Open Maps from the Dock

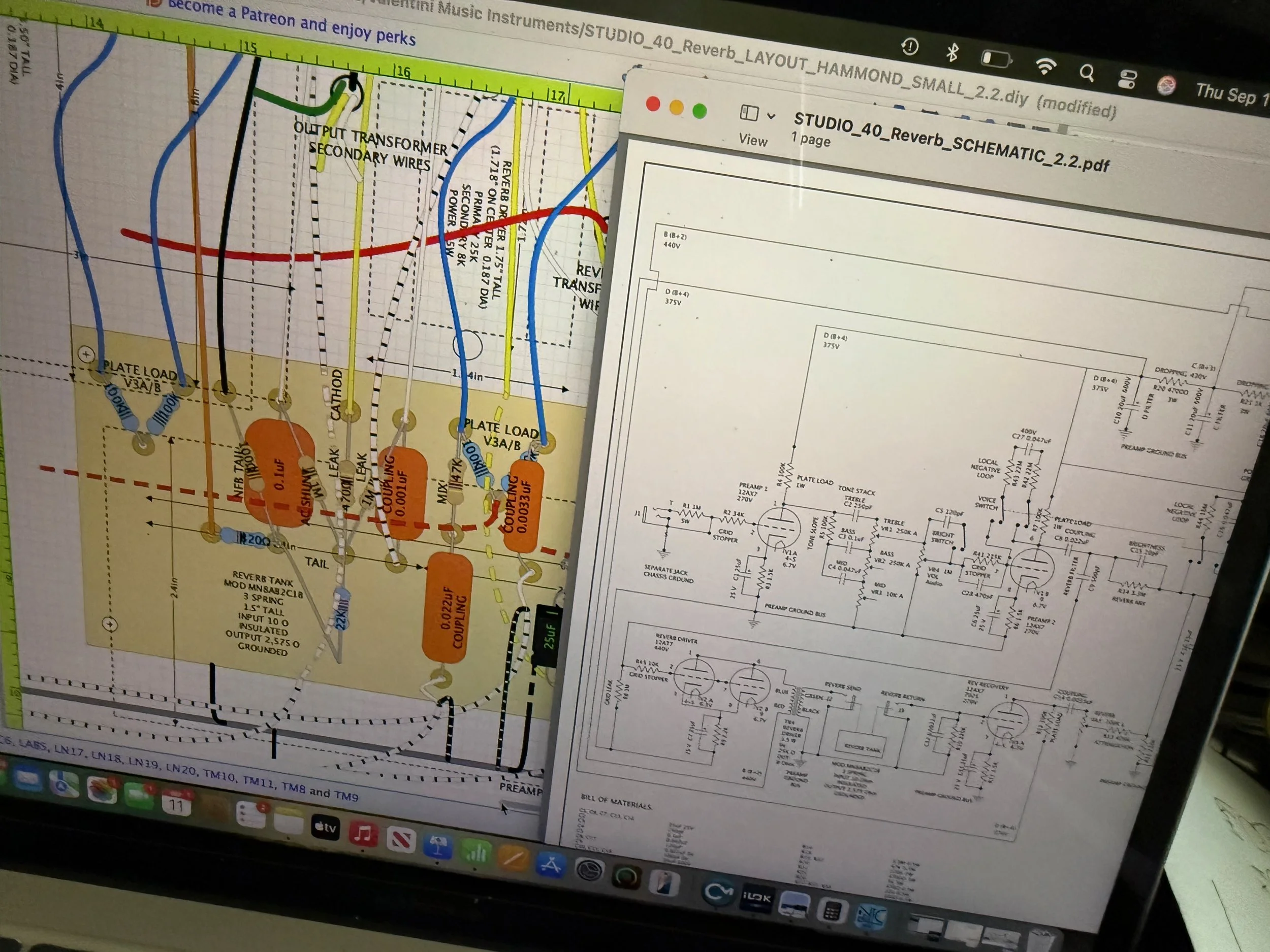coord(65,783)
